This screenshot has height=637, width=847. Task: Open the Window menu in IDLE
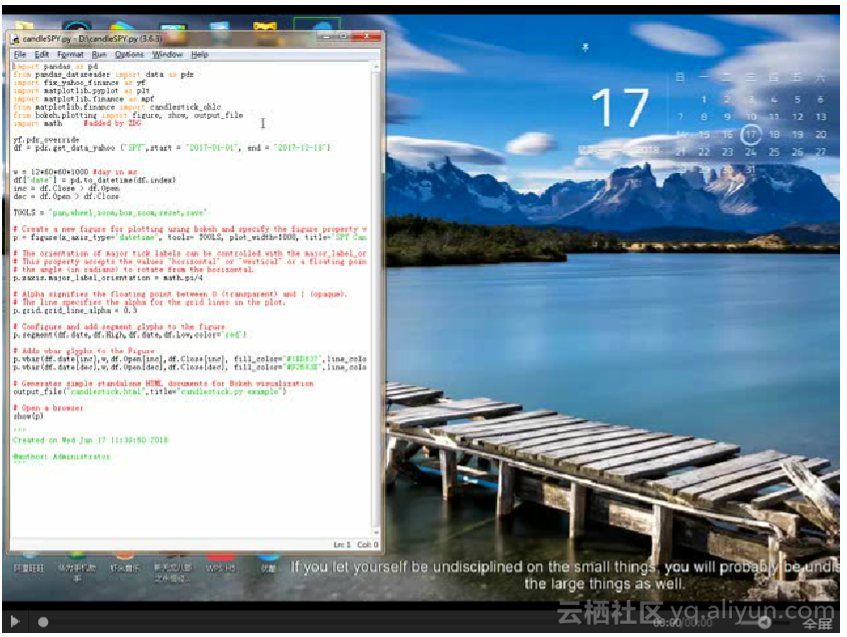pos(167,55)
